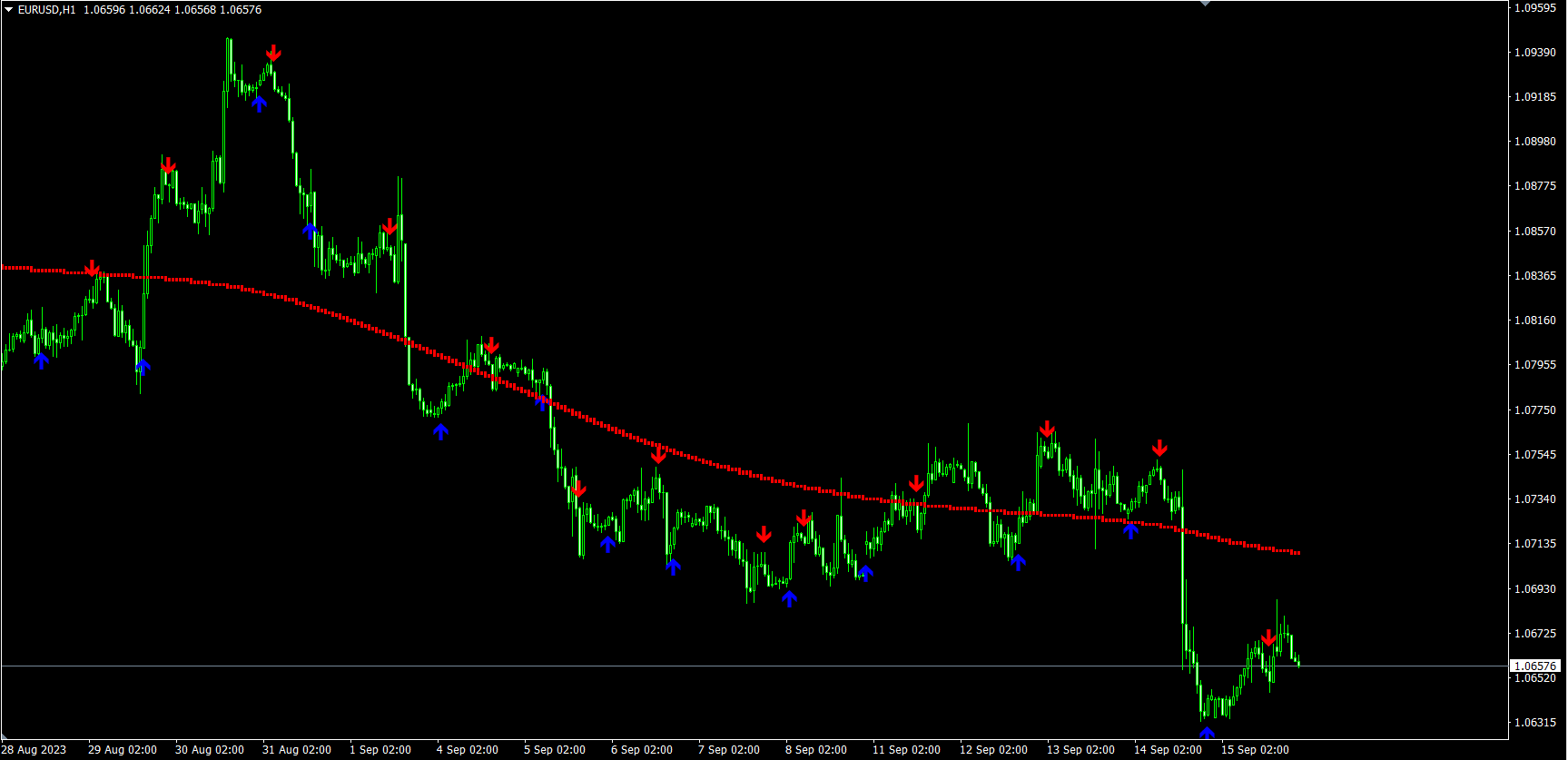
Task: Click price axis label 1.09390
Action: coord(1535,53)
